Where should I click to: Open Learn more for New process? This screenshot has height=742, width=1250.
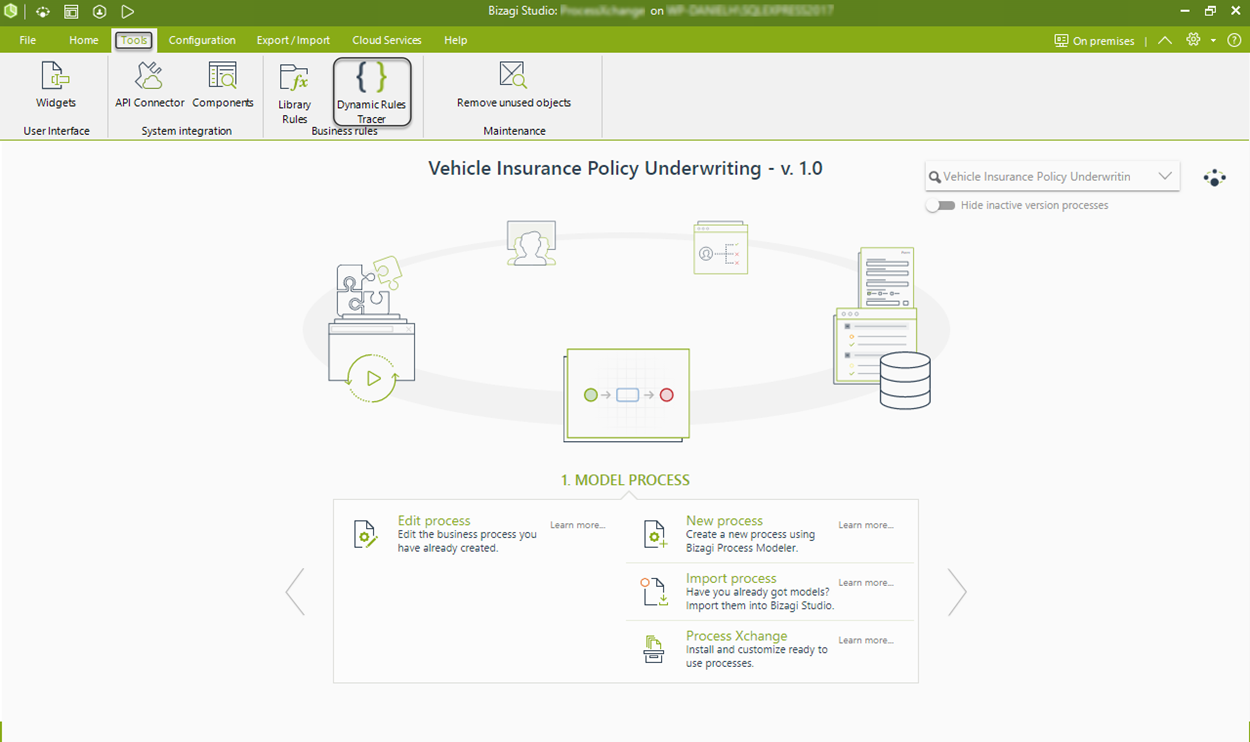pos(866,525)
